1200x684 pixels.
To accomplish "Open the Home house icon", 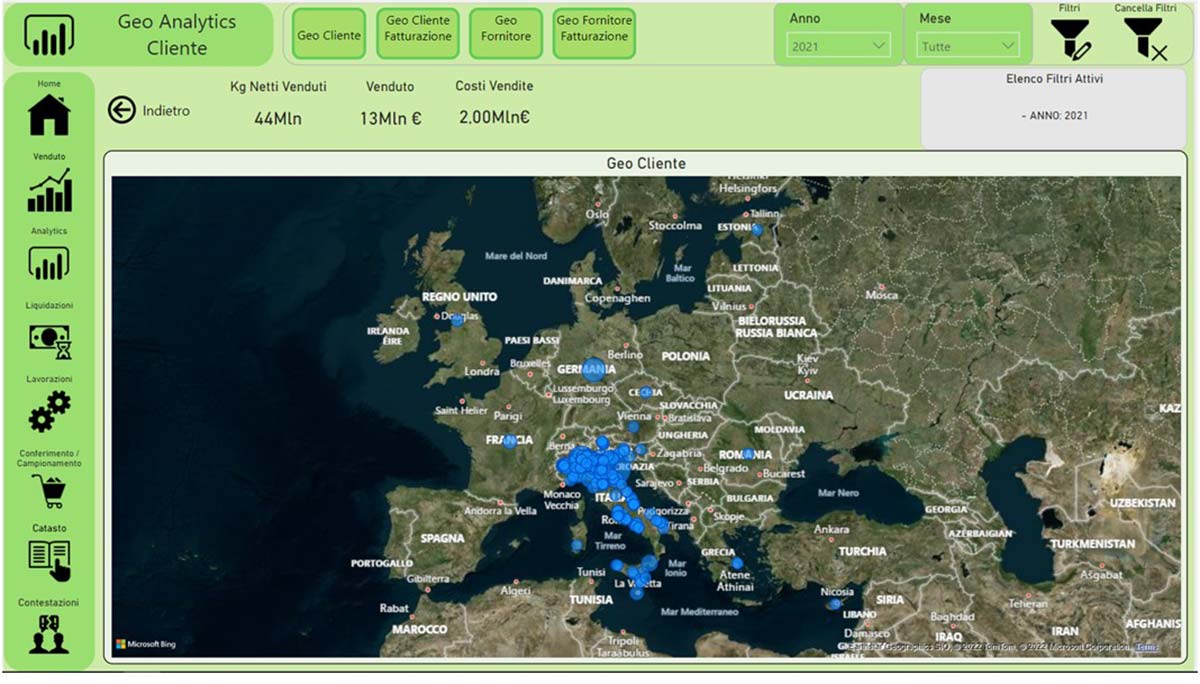I will [49, 114].
